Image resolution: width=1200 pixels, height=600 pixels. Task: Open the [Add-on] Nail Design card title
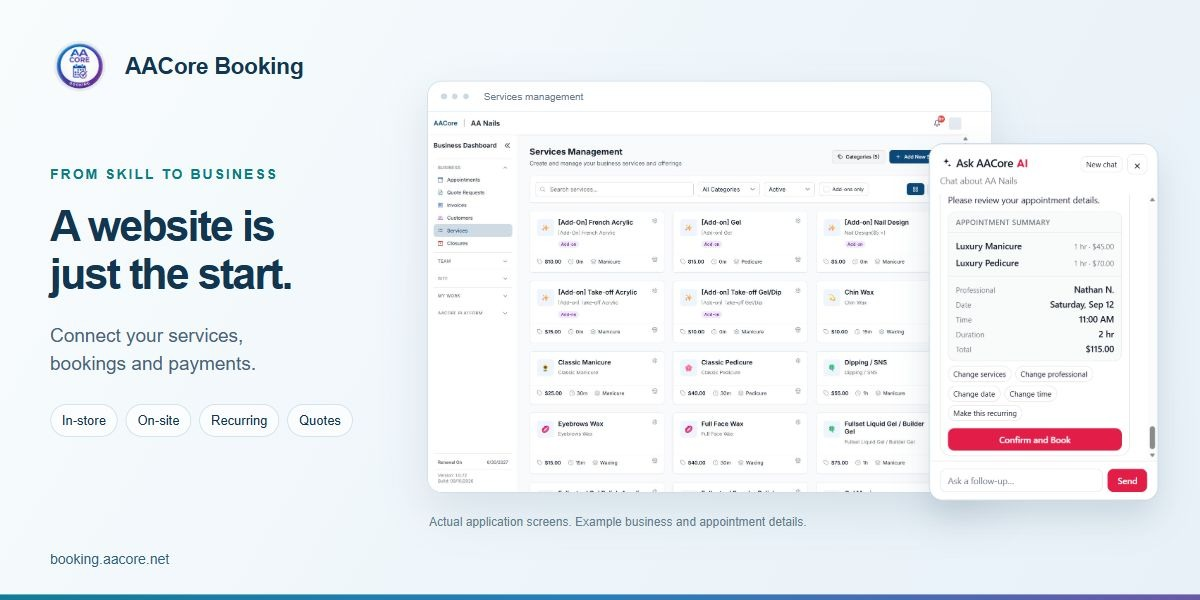(x=877, y=222)
